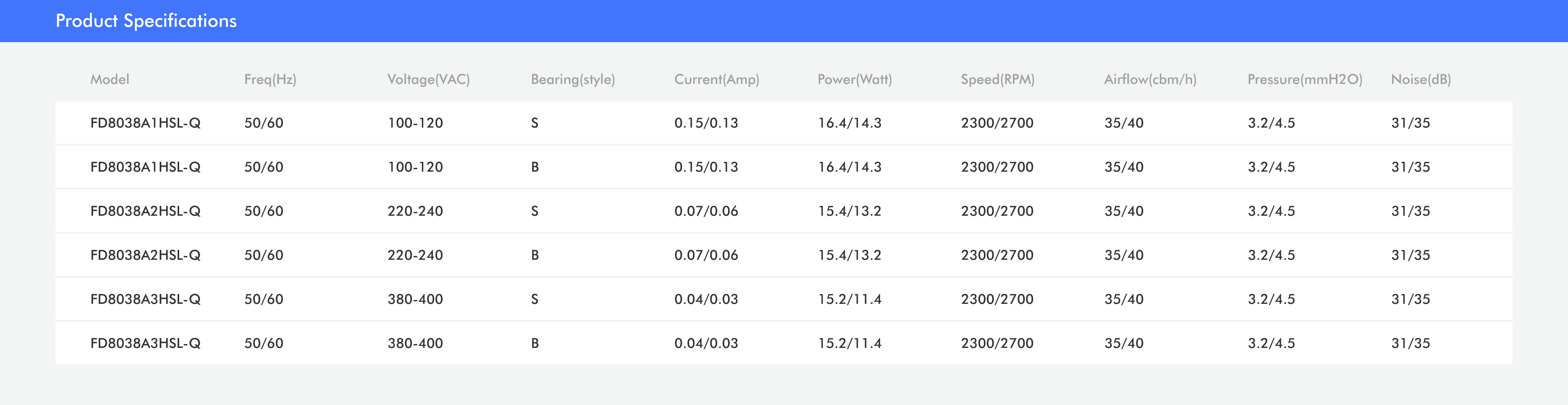Open the FD8038A2HSL-Q model with S bearing
The image size is (1568, 405).
click(145, 212)
